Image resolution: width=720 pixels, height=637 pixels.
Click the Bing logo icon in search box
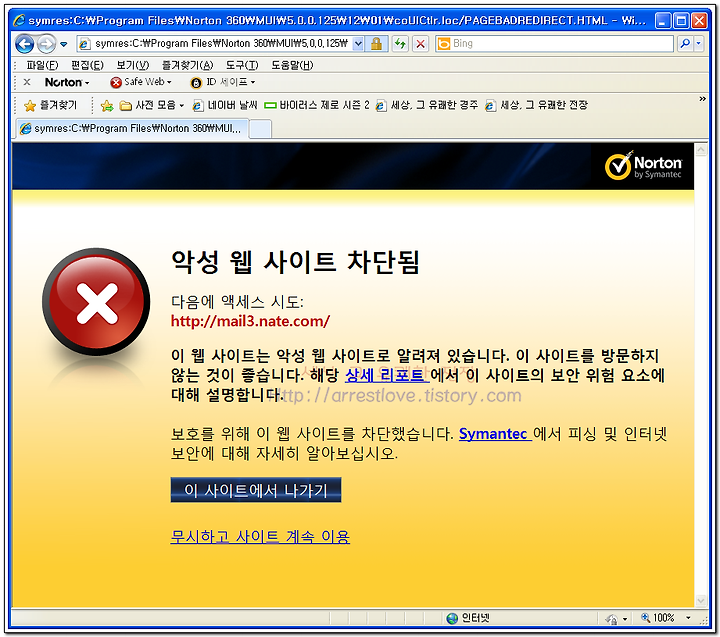click(x=444, y=44)
